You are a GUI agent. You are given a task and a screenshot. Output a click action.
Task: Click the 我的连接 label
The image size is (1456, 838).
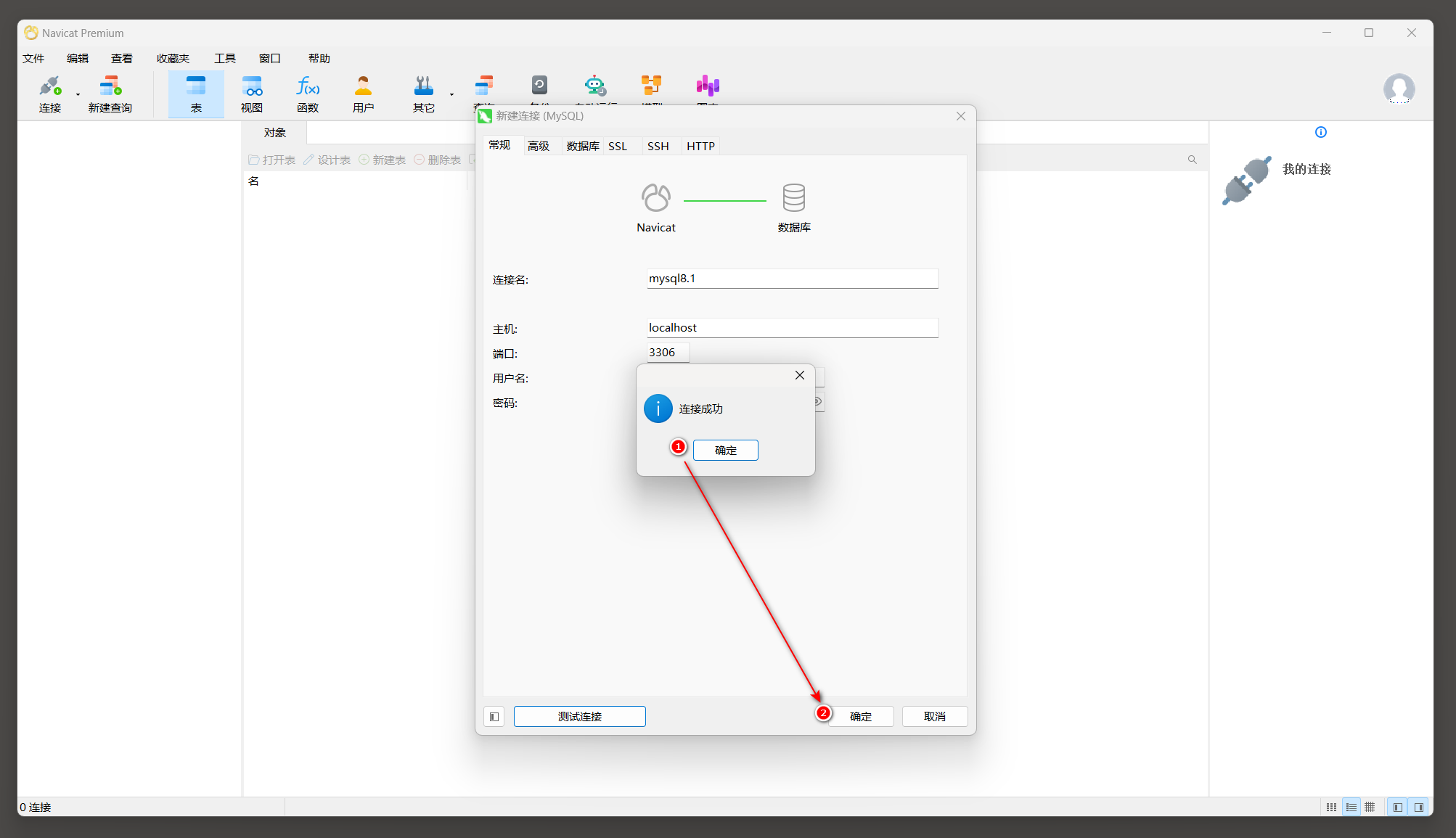point(1306,169)
